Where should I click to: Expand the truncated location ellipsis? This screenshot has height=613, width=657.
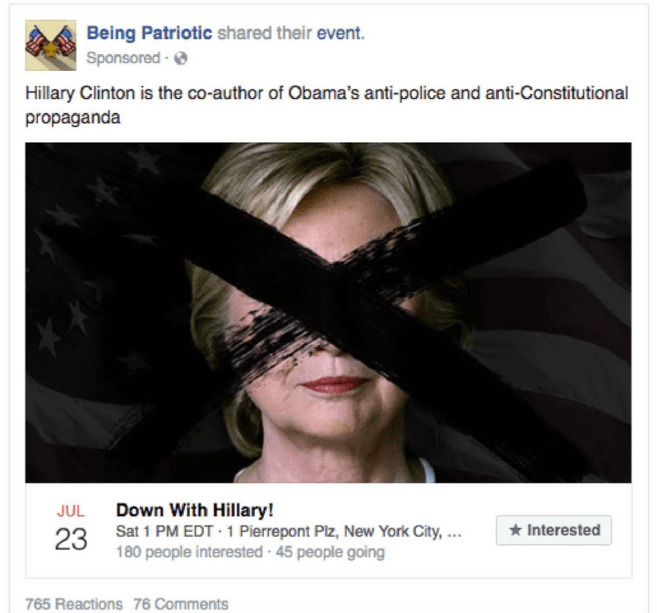coord(454,534)
